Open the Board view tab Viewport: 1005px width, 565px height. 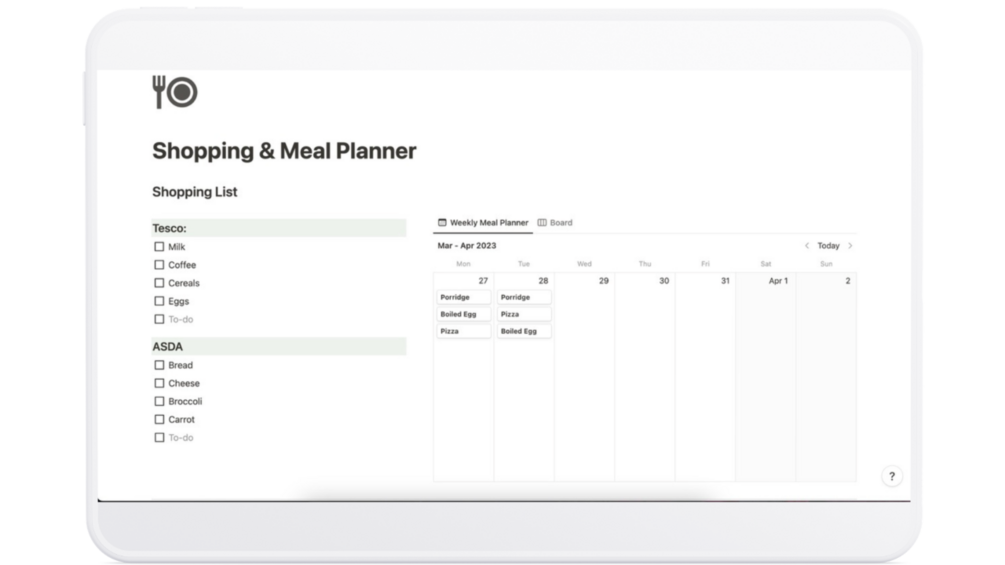point(560,223)
